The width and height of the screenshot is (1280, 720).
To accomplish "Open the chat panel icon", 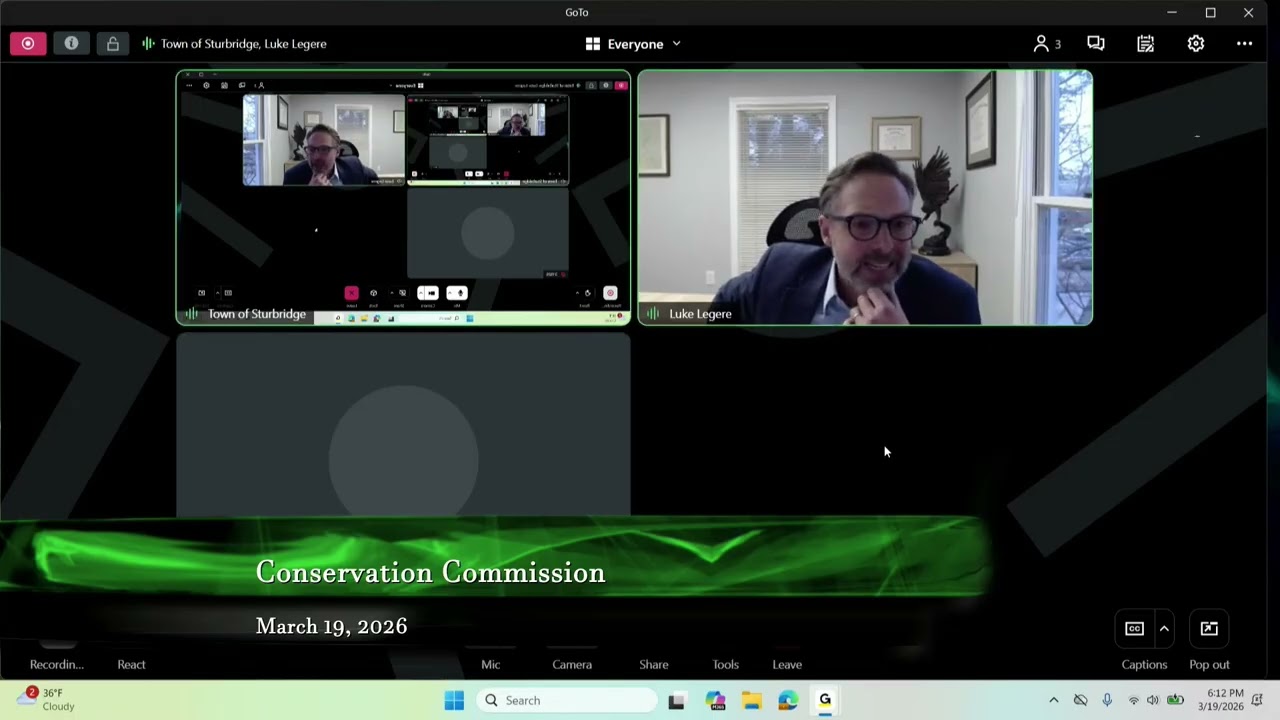I will coord(1096,44).
